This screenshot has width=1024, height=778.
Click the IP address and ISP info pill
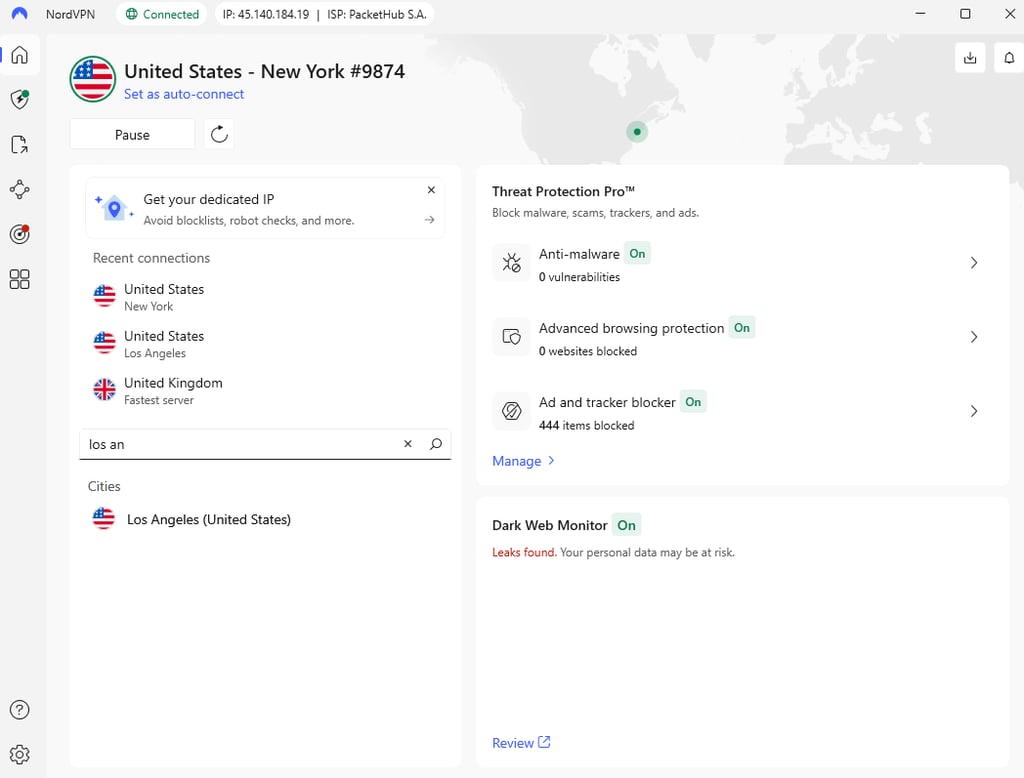[325, 14]
